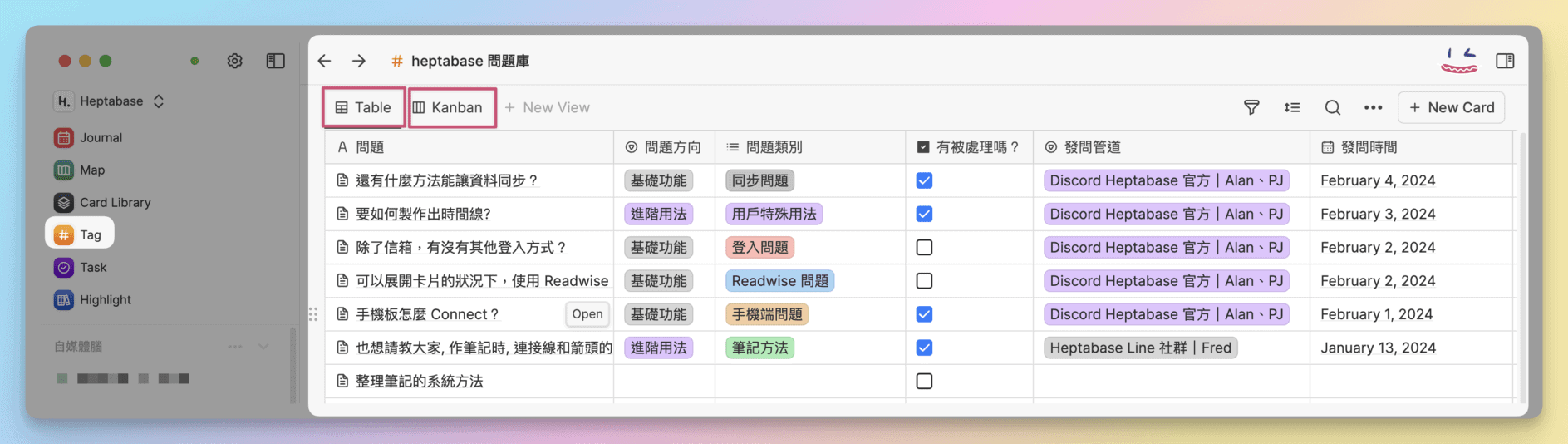
Task: Open the filter funnel icon
Action: 1251,107
